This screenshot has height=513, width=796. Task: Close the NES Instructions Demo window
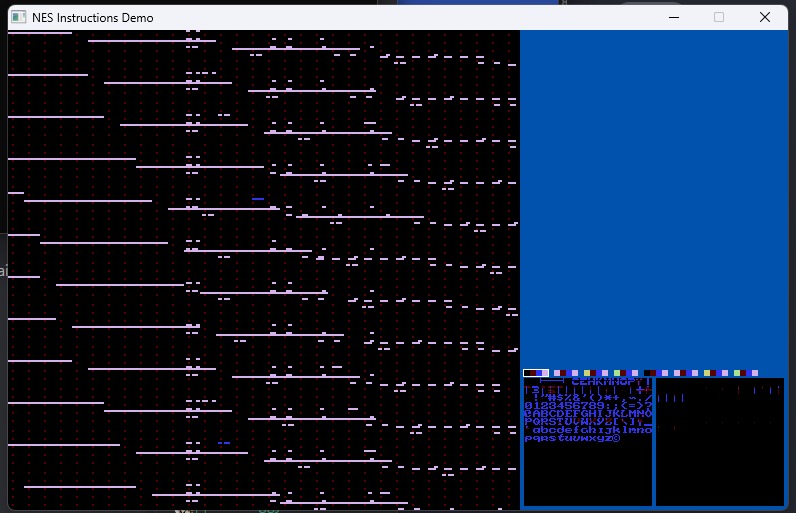coord(765,17)
